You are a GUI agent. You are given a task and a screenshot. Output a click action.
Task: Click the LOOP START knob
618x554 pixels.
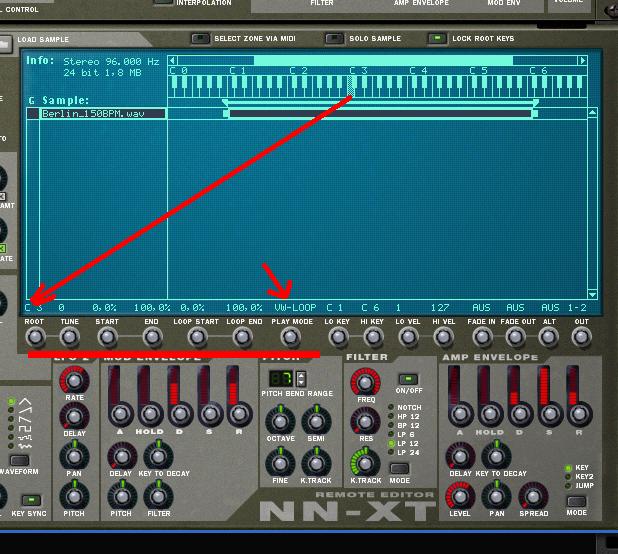197,337
